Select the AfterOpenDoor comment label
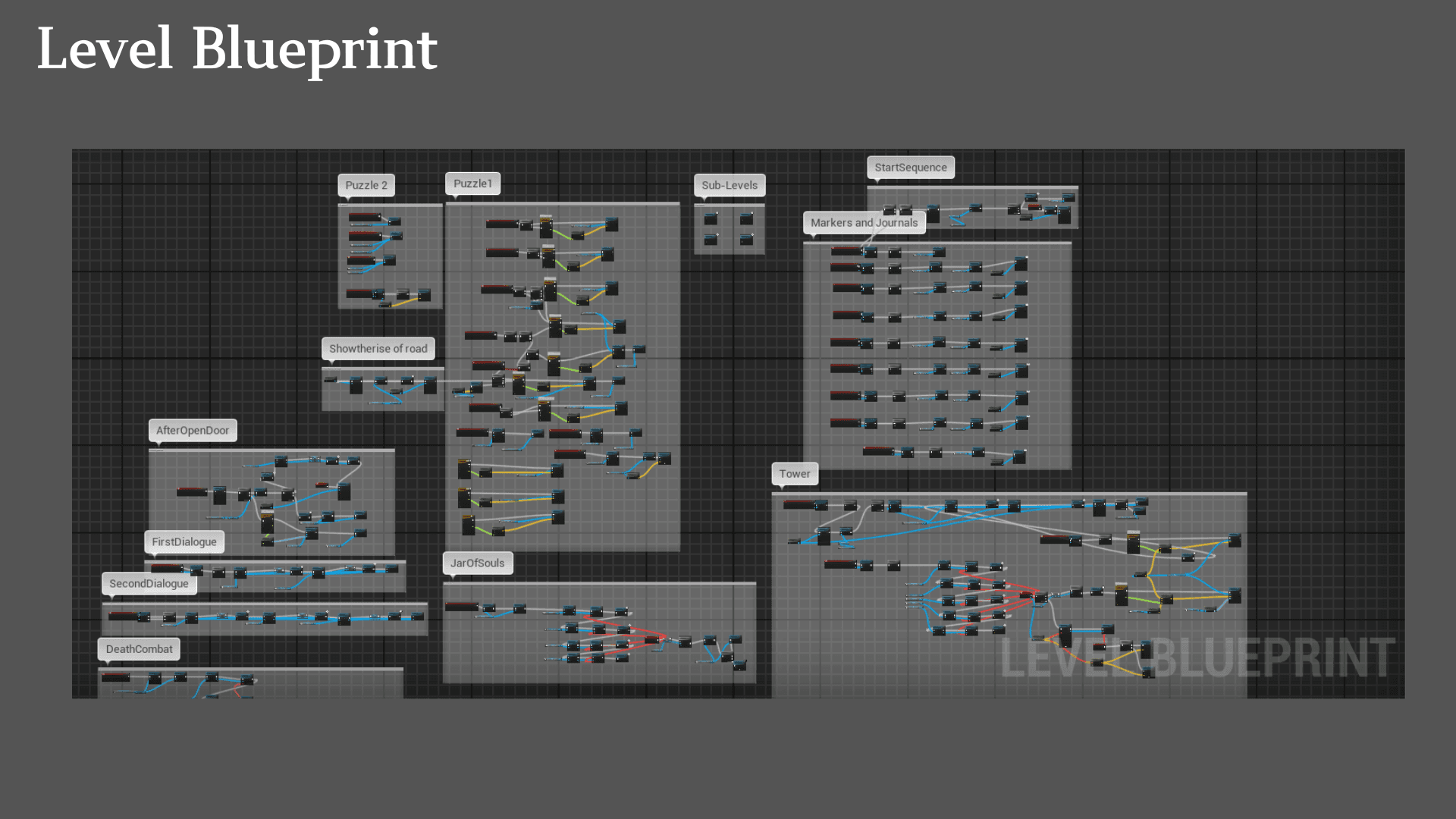This screenshot has height=819, width=1456. [193, 431]
